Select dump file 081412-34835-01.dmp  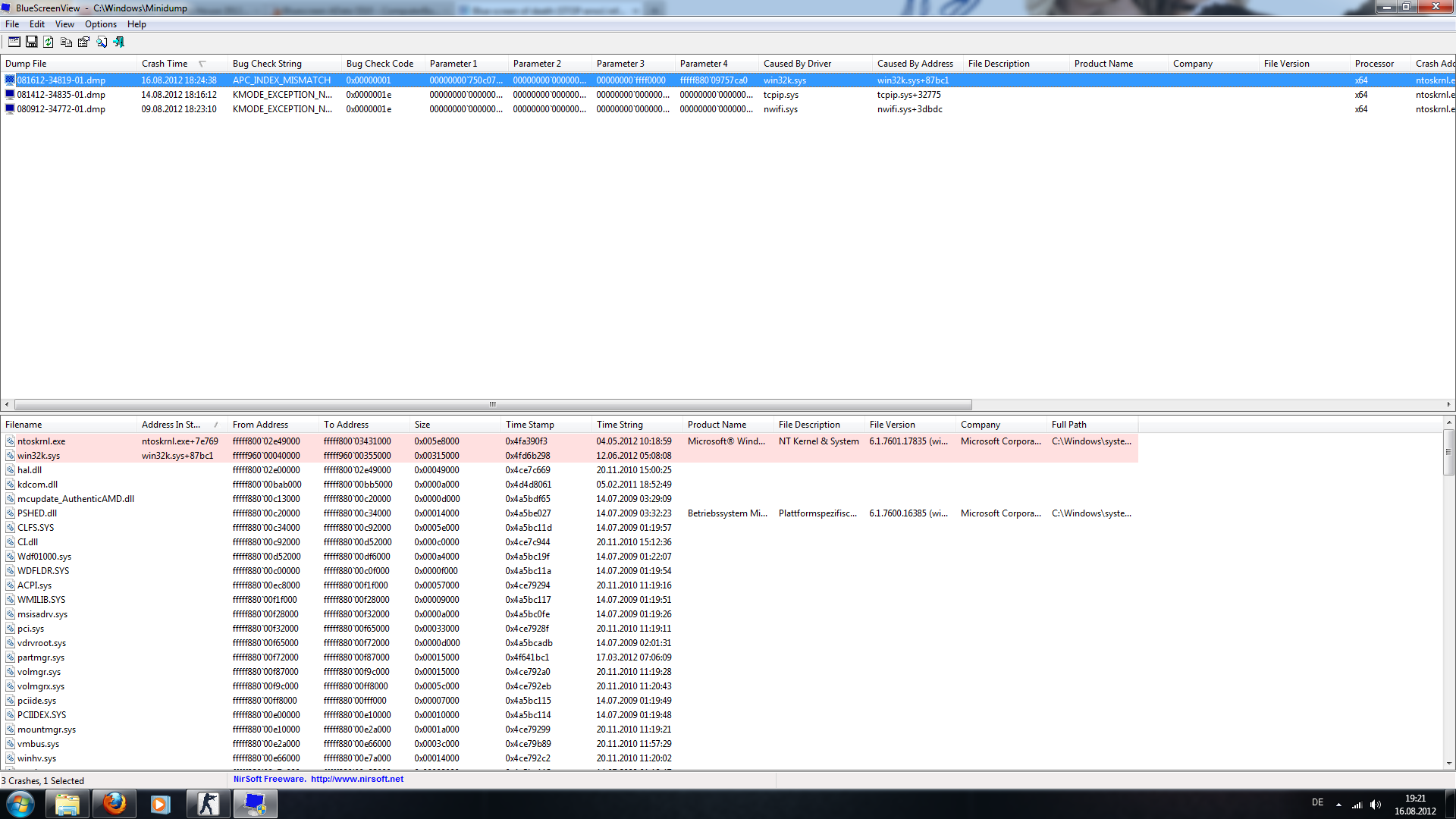point(61,95)
